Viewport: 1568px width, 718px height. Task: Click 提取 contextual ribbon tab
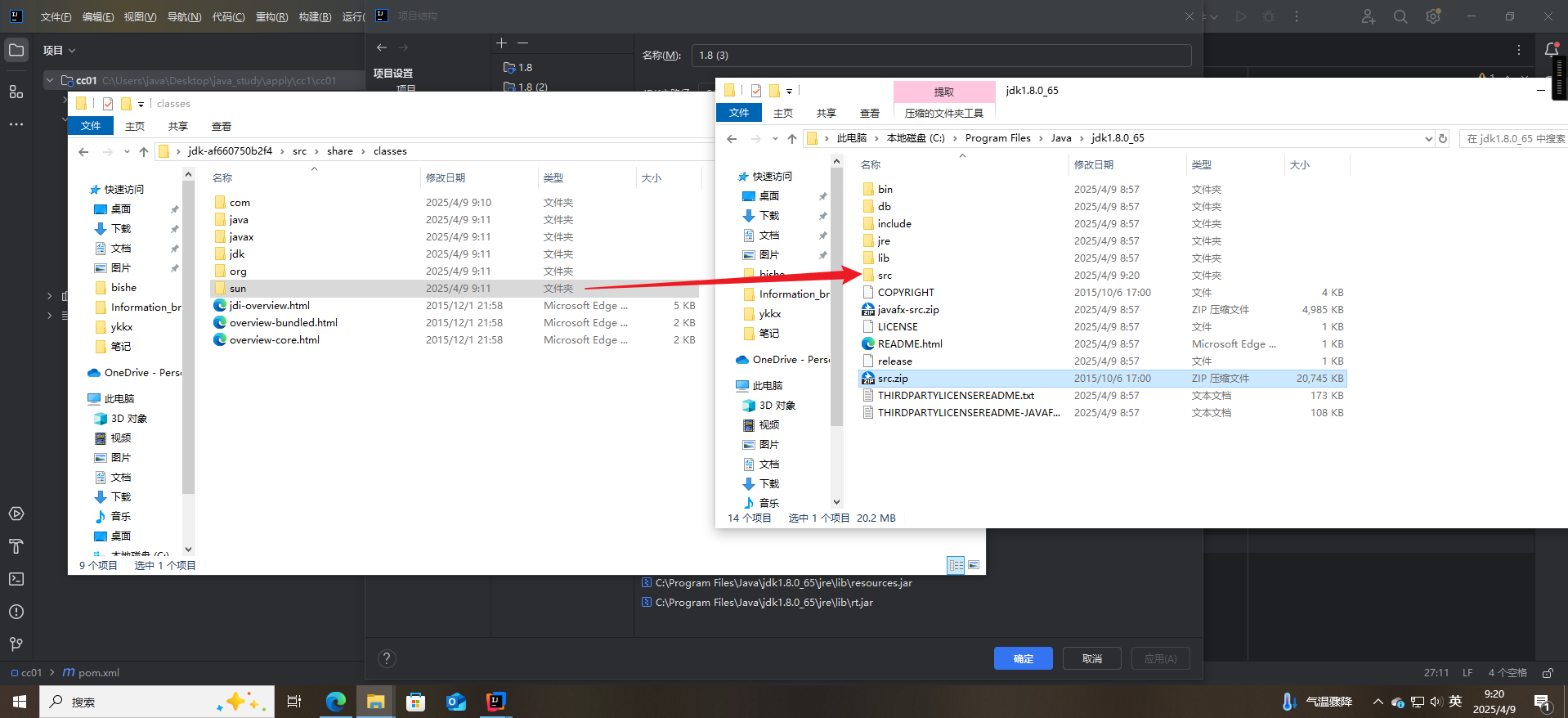(944, 92)
